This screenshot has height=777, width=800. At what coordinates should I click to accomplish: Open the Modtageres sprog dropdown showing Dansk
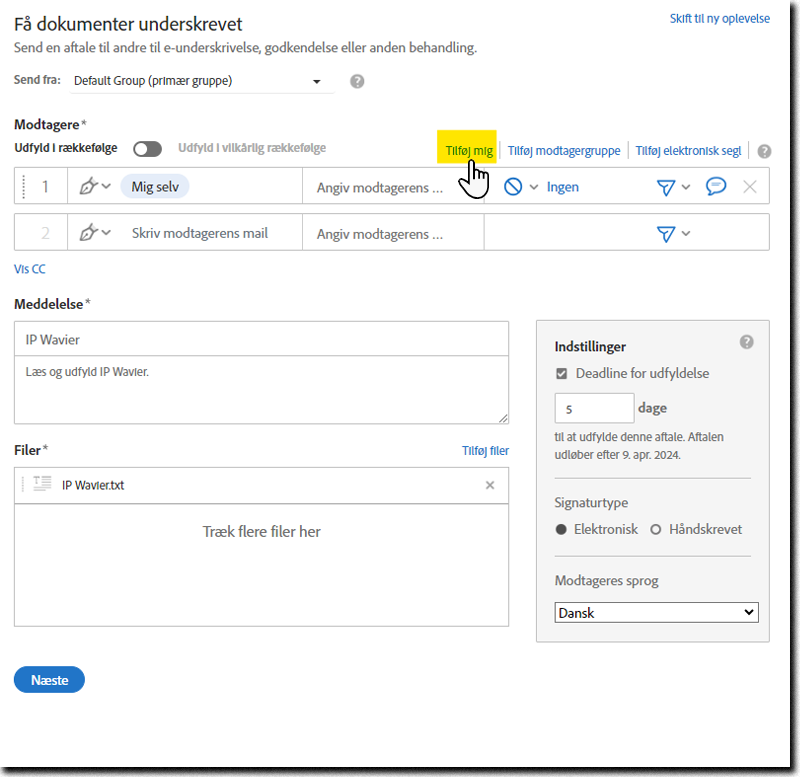pos(656,612)
